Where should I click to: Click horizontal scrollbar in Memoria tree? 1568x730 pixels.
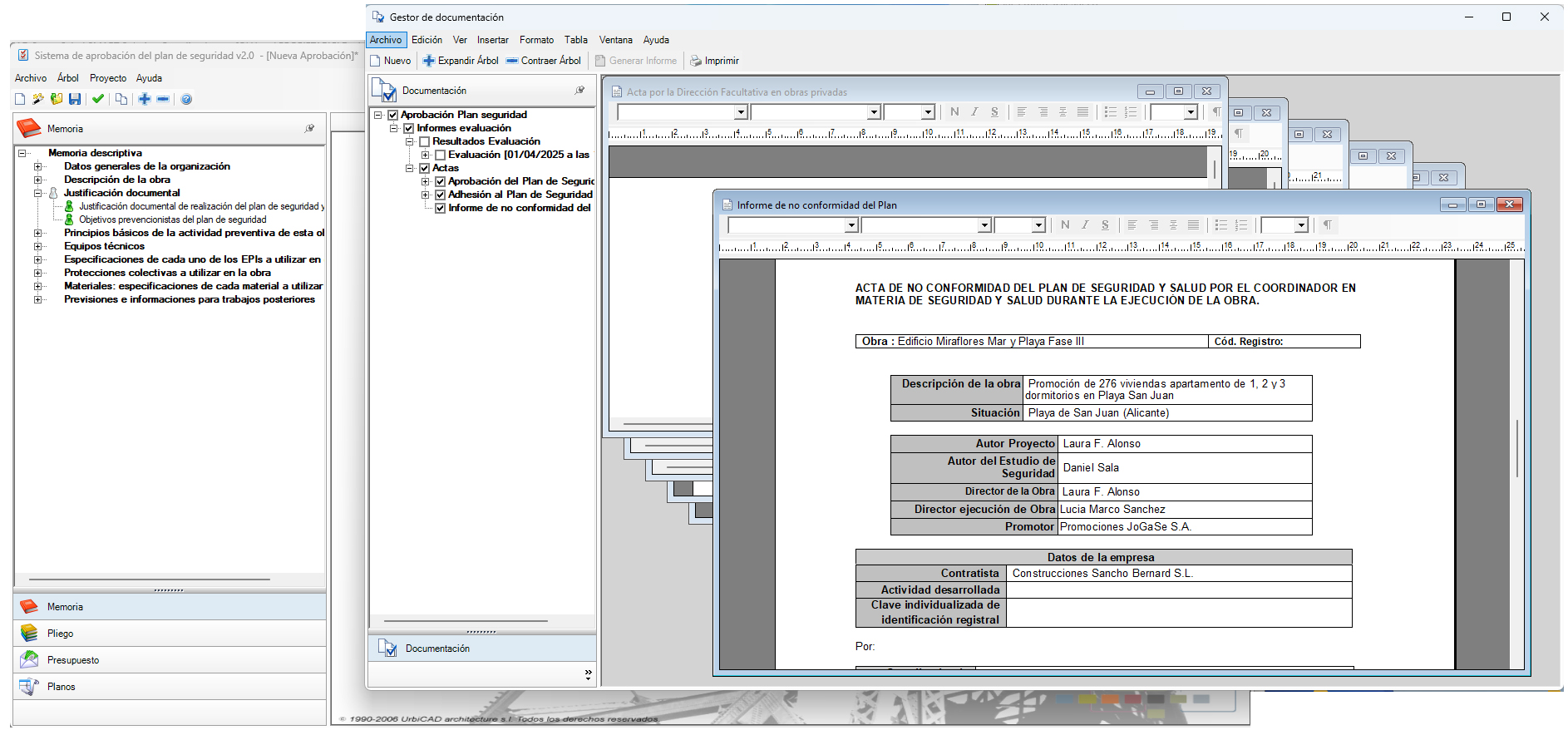point(150,580)
